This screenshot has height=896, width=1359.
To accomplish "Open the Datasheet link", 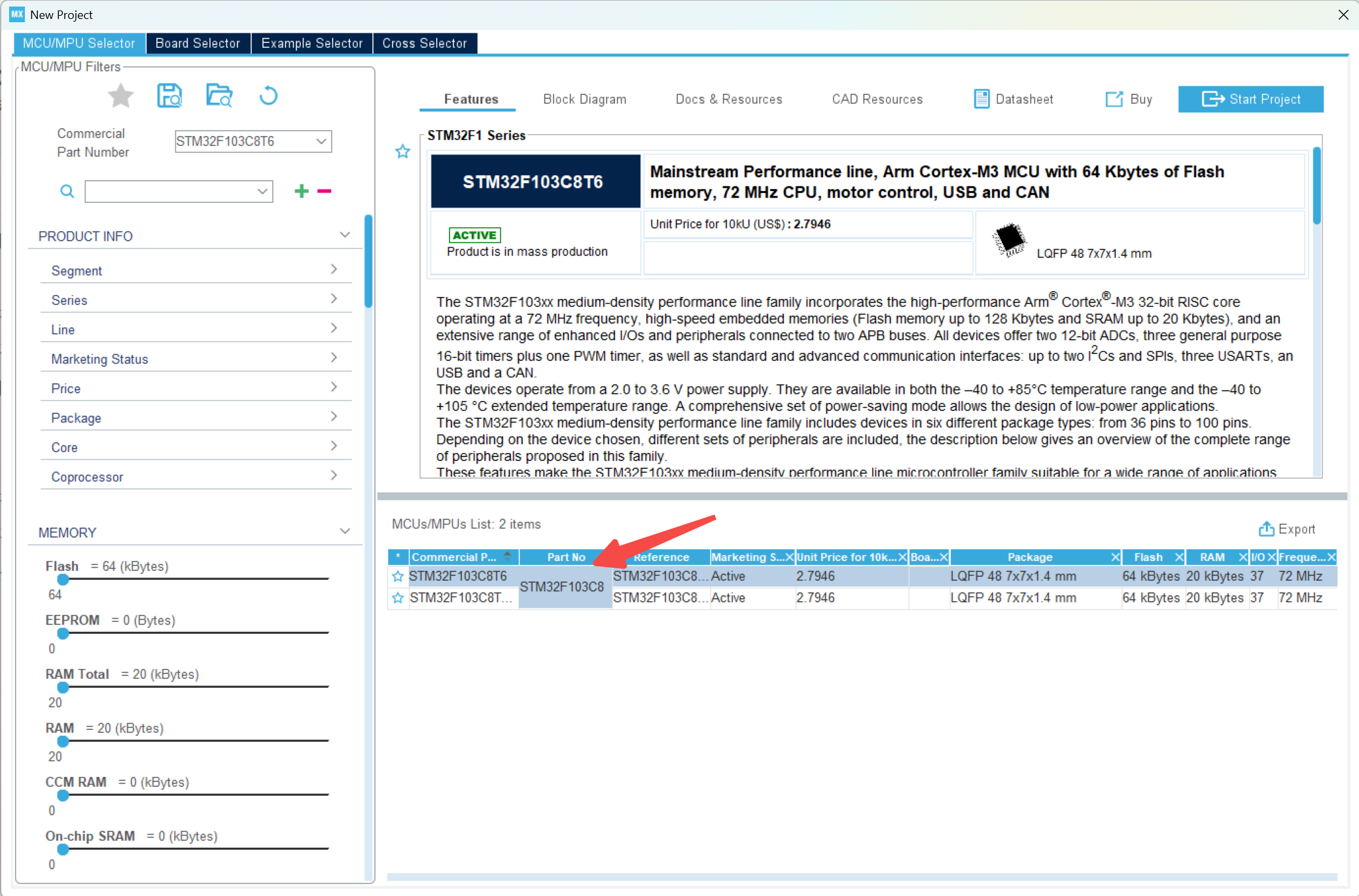I will pyautogui.click(x=1014, y=99).
